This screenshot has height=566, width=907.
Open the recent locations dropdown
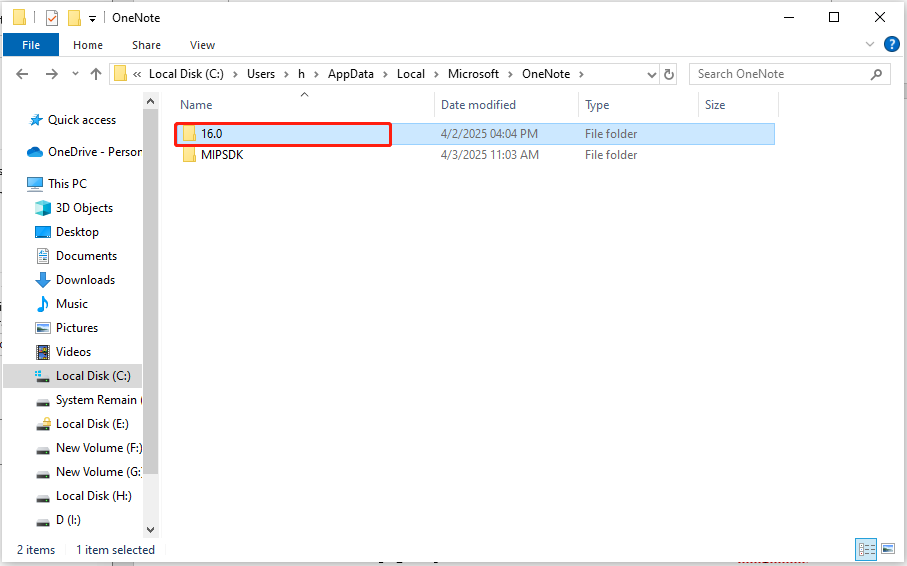(75, 74)
